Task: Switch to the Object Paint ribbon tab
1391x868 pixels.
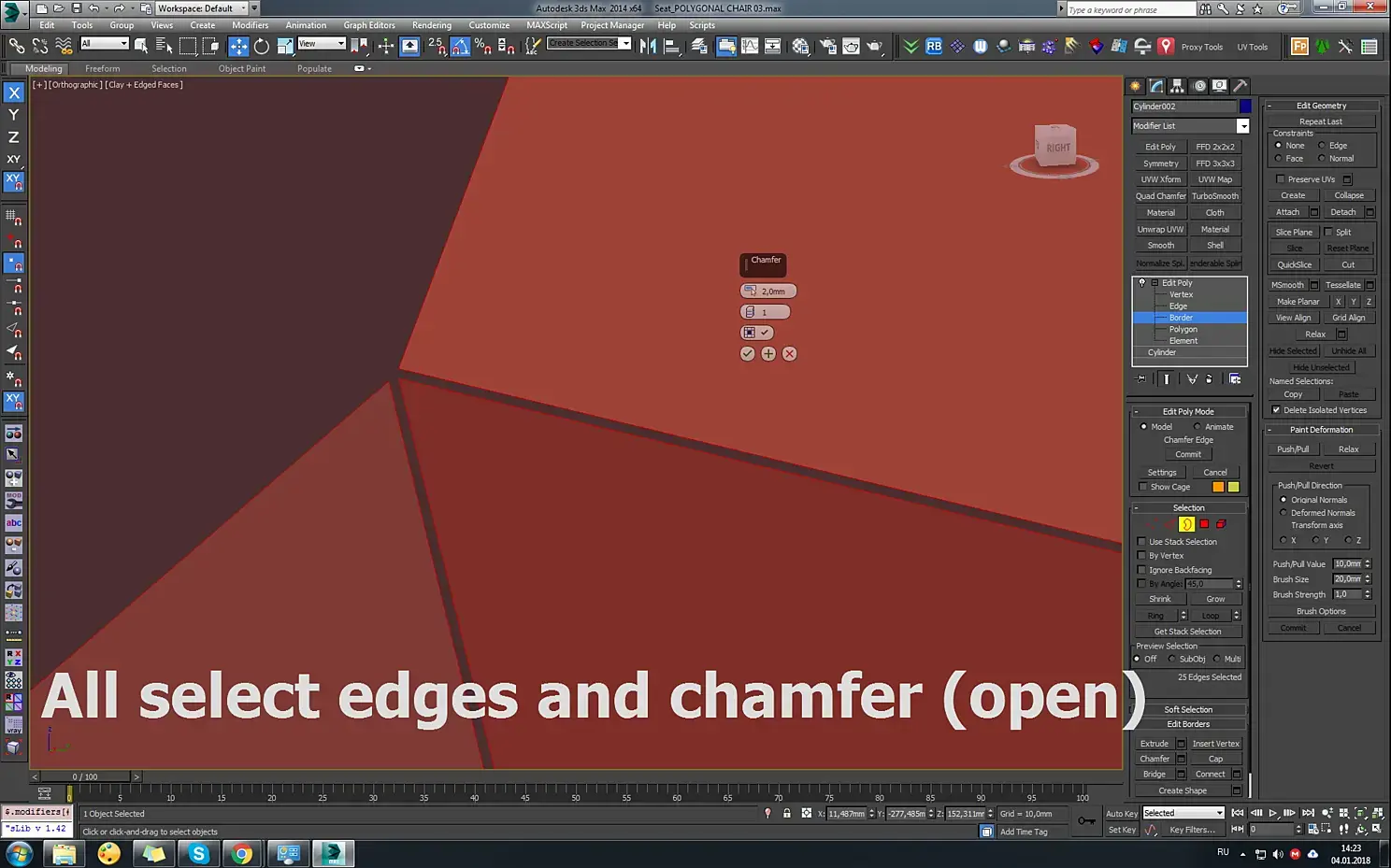Action: [x=242, y=68]
